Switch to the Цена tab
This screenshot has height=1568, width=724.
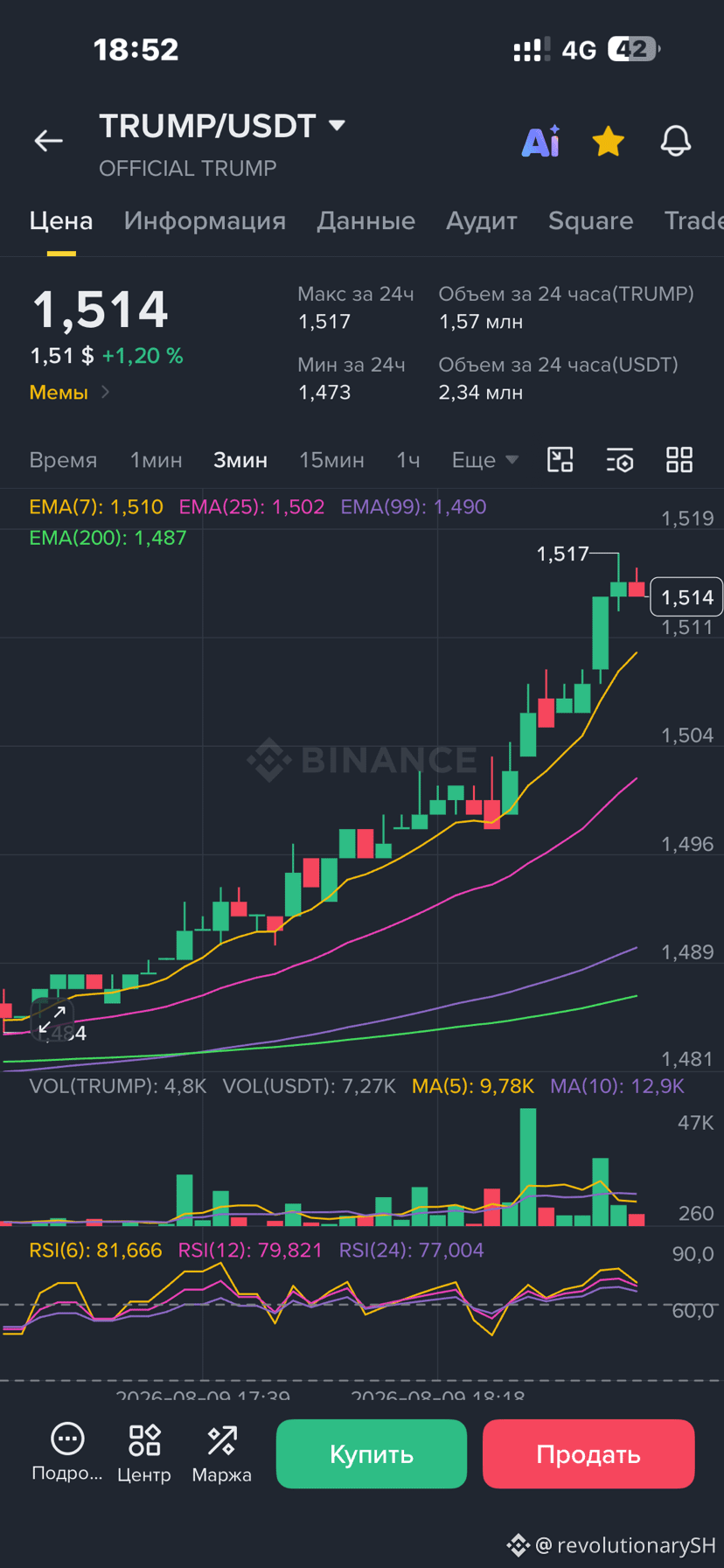click(61, 220)
